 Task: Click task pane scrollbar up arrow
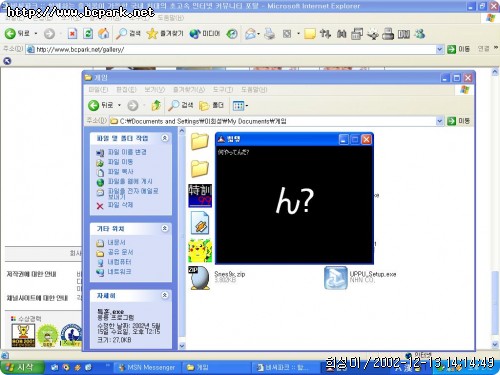[x=182, y=131]
